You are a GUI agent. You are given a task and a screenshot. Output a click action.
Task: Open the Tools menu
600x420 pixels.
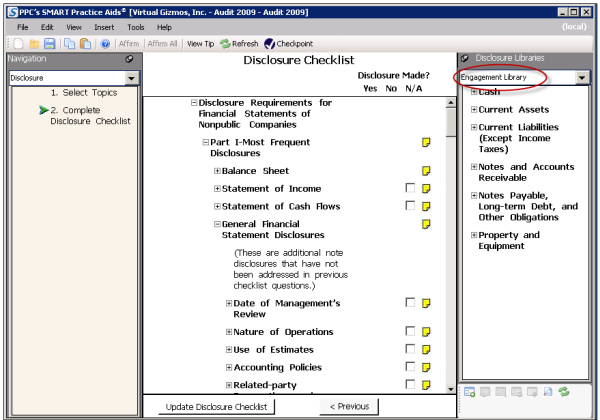[136, 25]
